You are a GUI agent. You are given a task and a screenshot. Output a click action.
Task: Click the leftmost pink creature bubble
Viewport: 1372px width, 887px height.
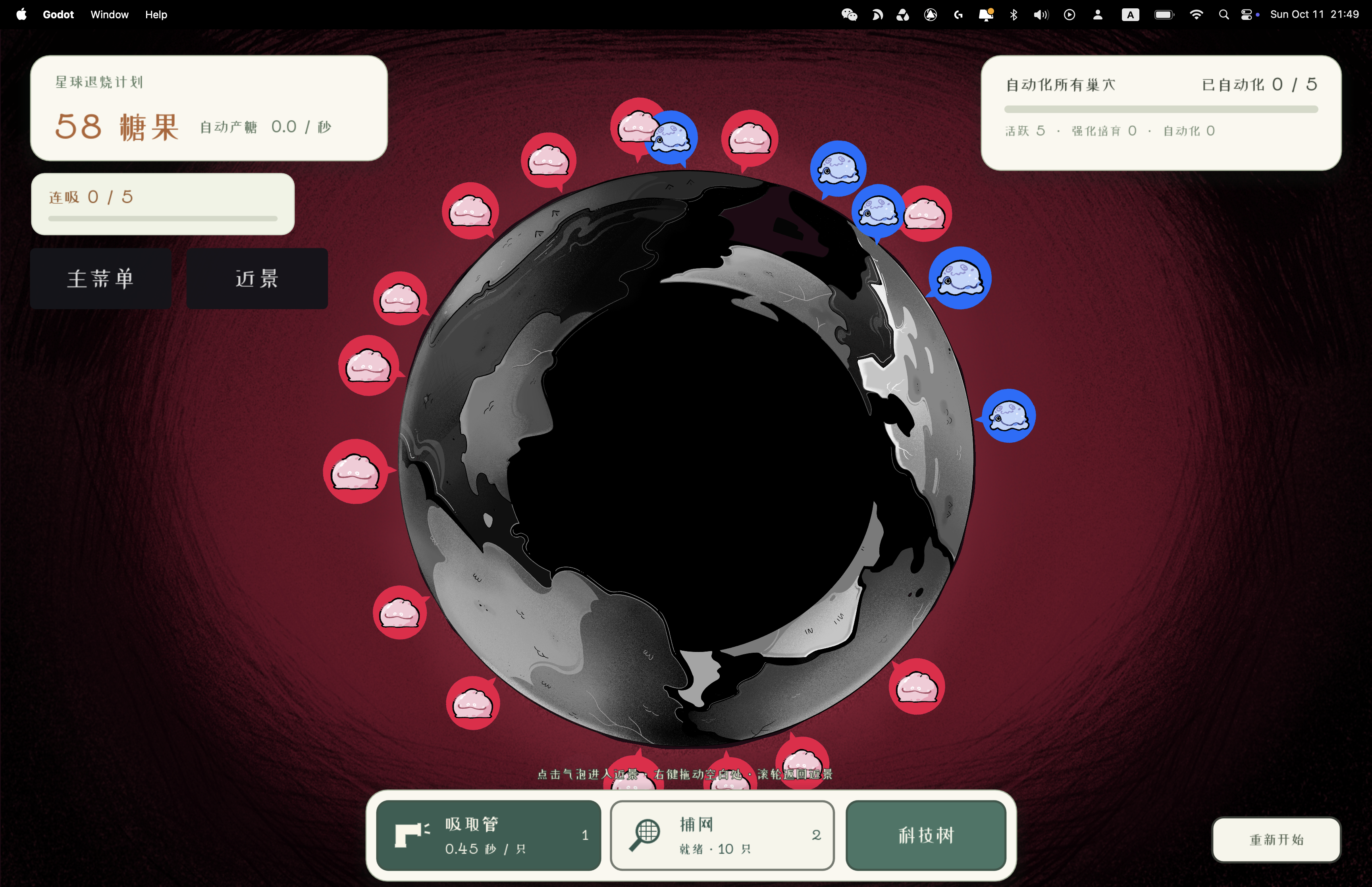pyautogui.click(x=356, y=472)
